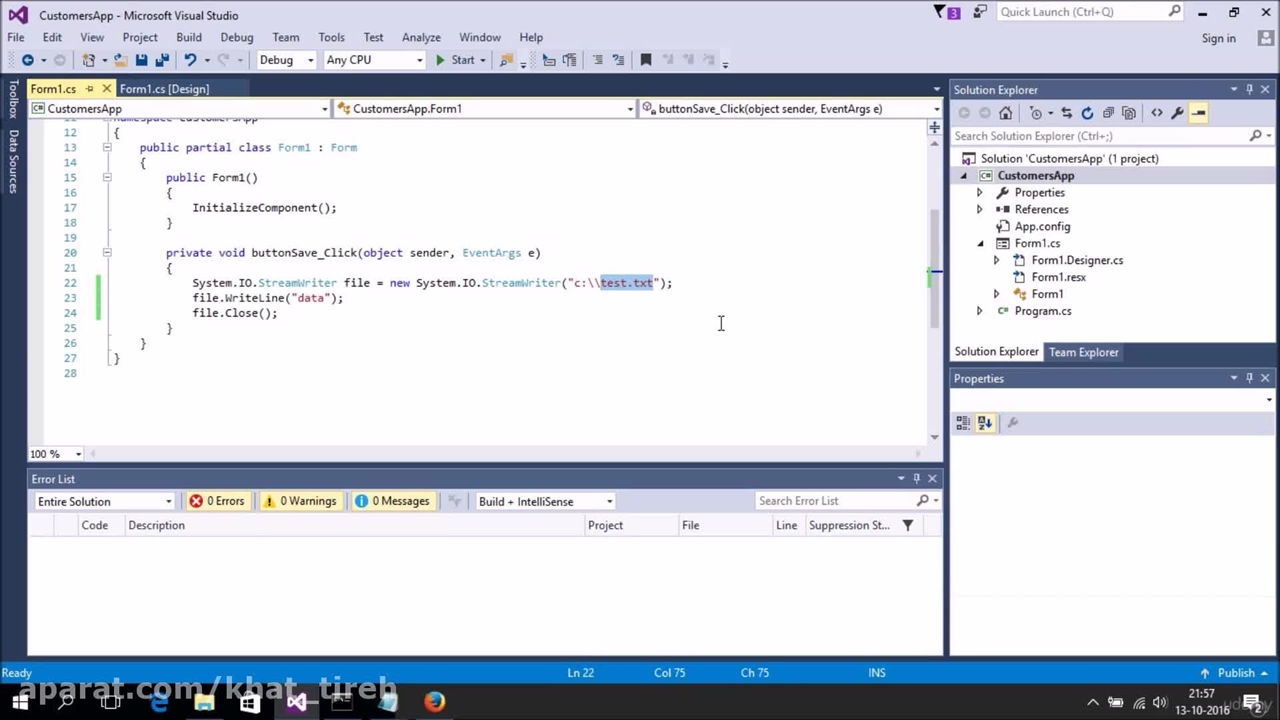
Task: Click the Publish button in status bar
Action: point(1235,673)
